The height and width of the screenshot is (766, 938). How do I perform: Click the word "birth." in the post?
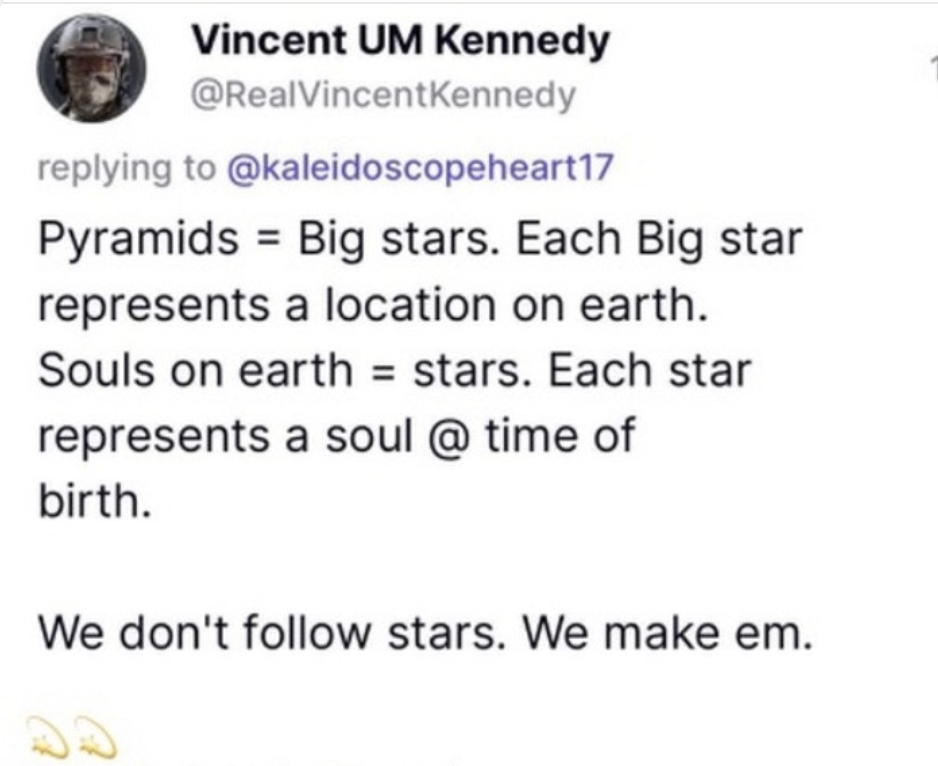click(x=95, y=500)
